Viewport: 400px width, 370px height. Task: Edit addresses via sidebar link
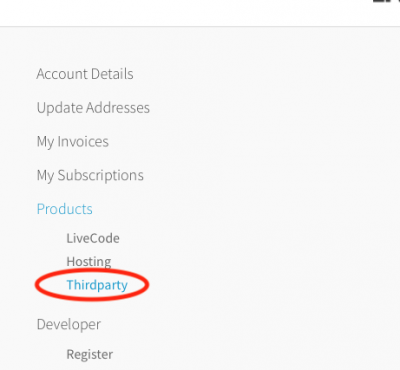click(93, 108)
